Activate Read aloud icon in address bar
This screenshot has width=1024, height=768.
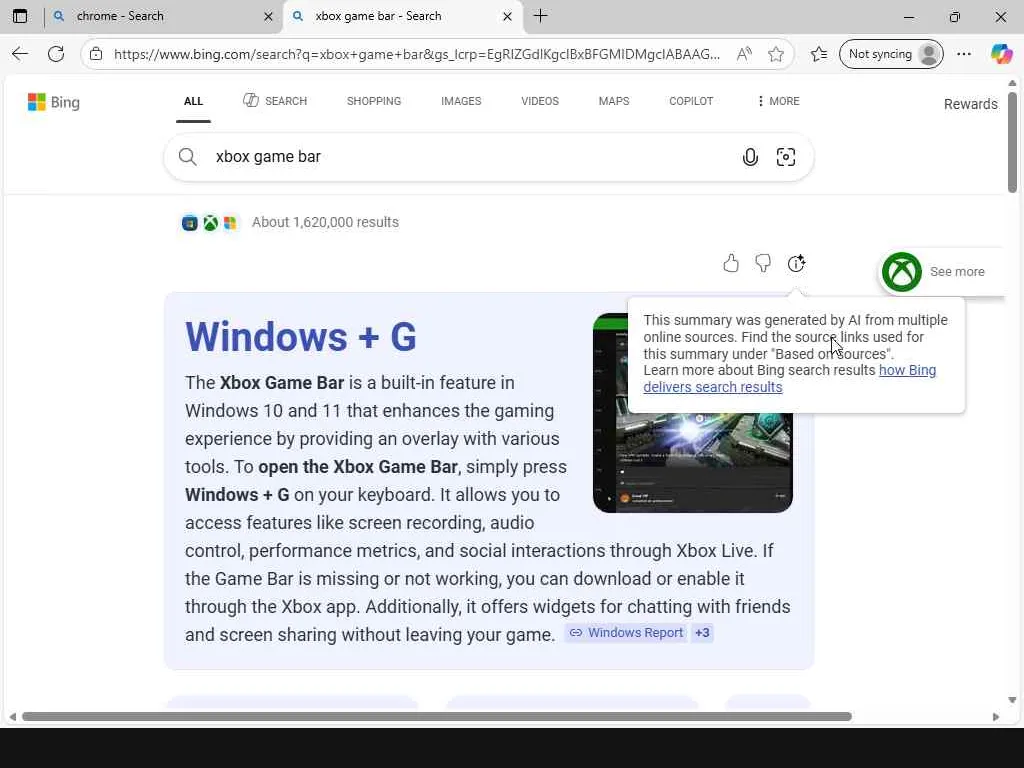pos(744,54)
